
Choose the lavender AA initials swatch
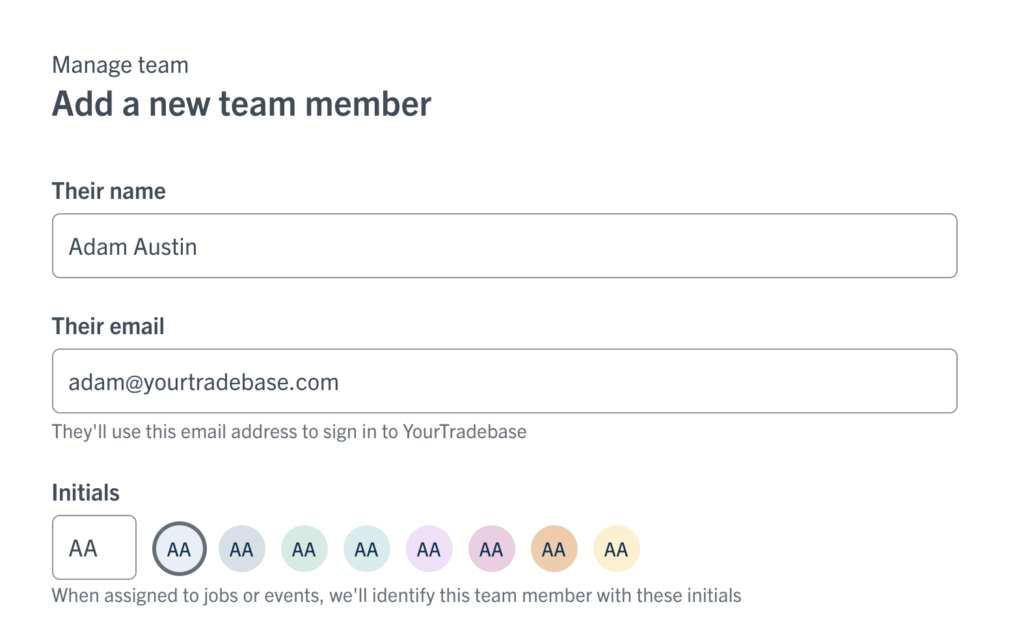point(429,549)
